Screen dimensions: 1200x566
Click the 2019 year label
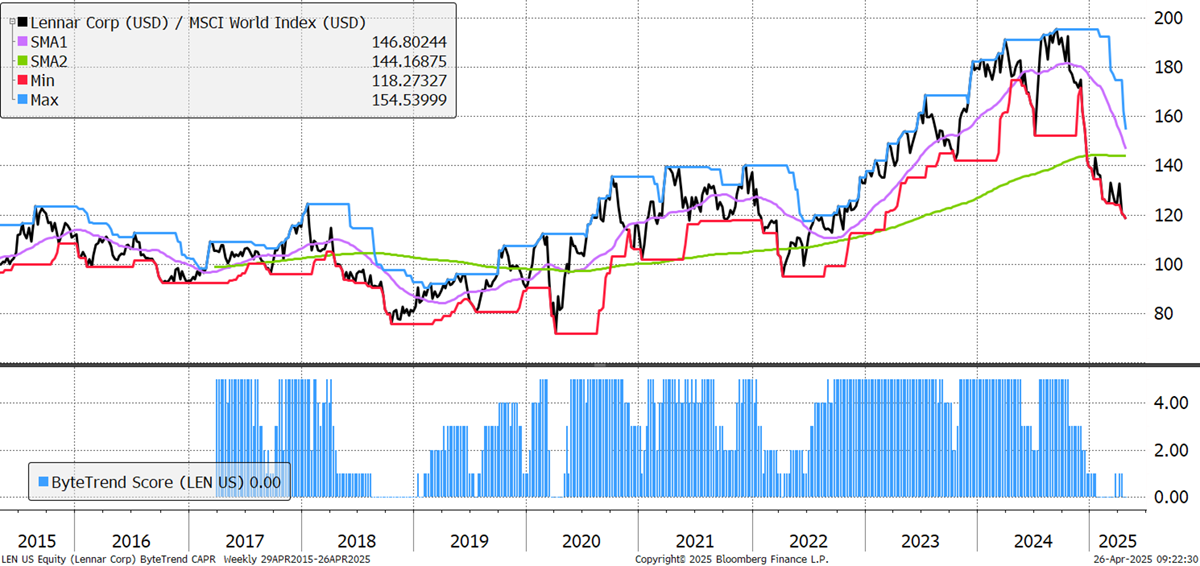[x=472, y=541]
